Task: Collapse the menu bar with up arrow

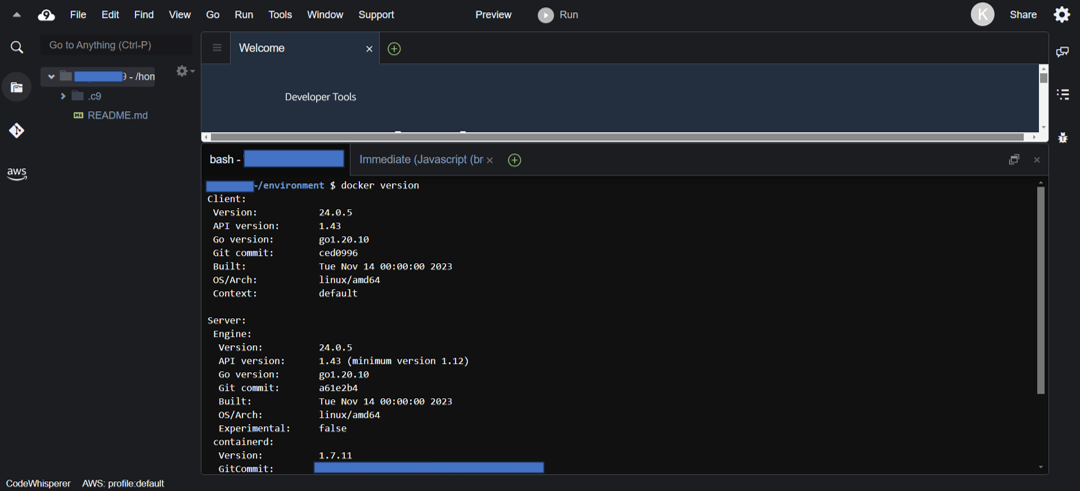Action: [x=17, y=15]
